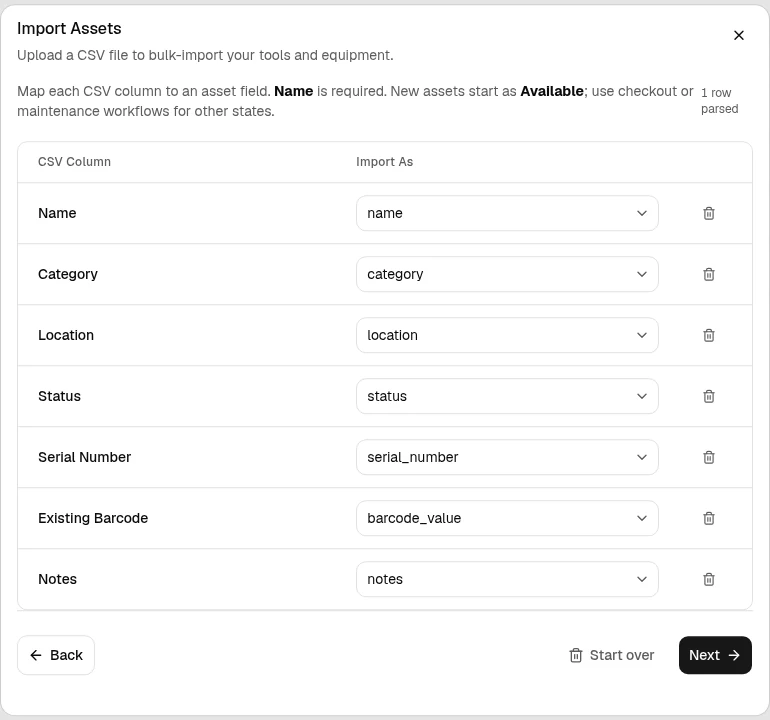The image size is (770, 720).
Task: Click the 'Category' CSV column label
Action: pyautogui.click(x=68, y=274)
